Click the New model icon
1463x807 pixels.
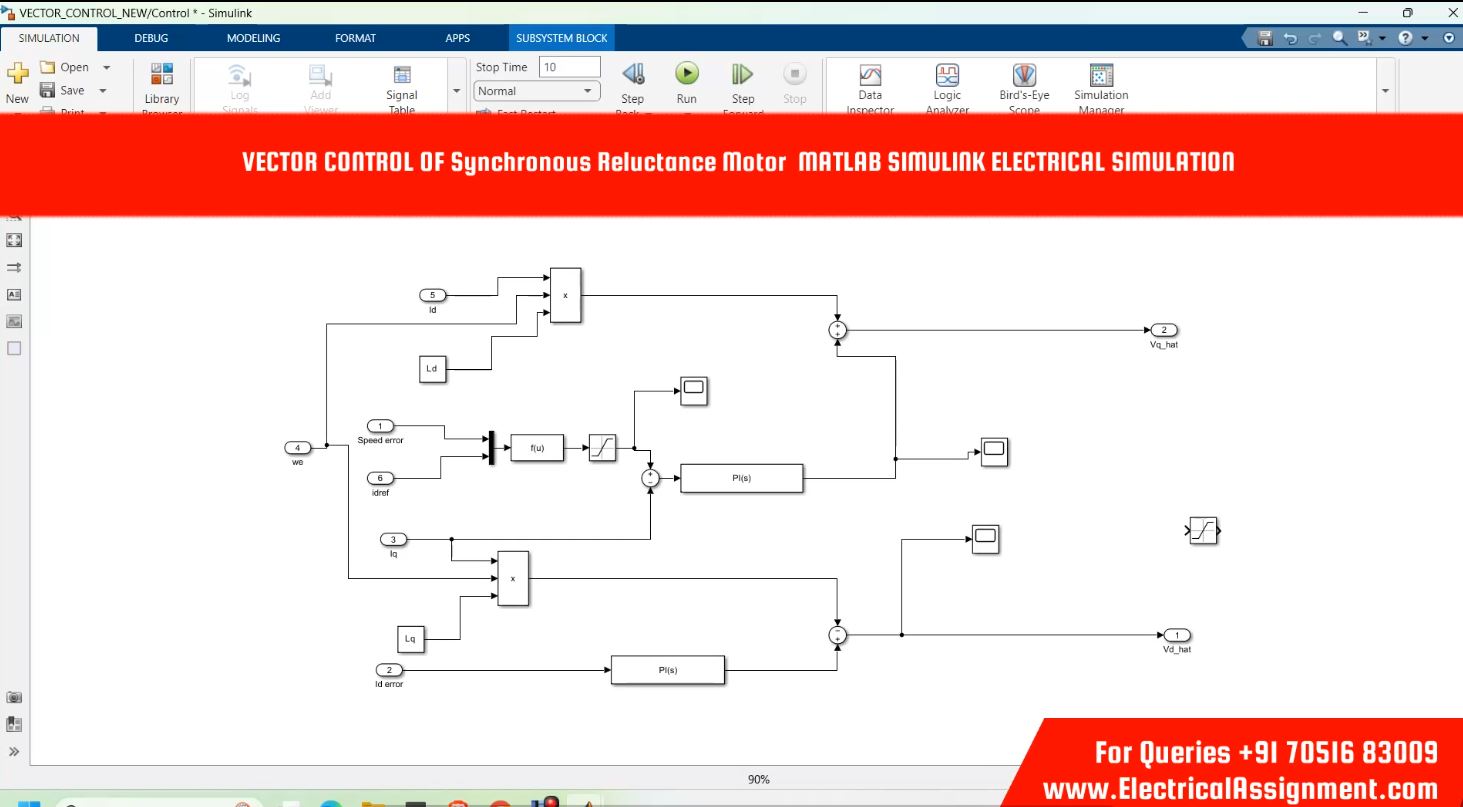coord(17,76)
